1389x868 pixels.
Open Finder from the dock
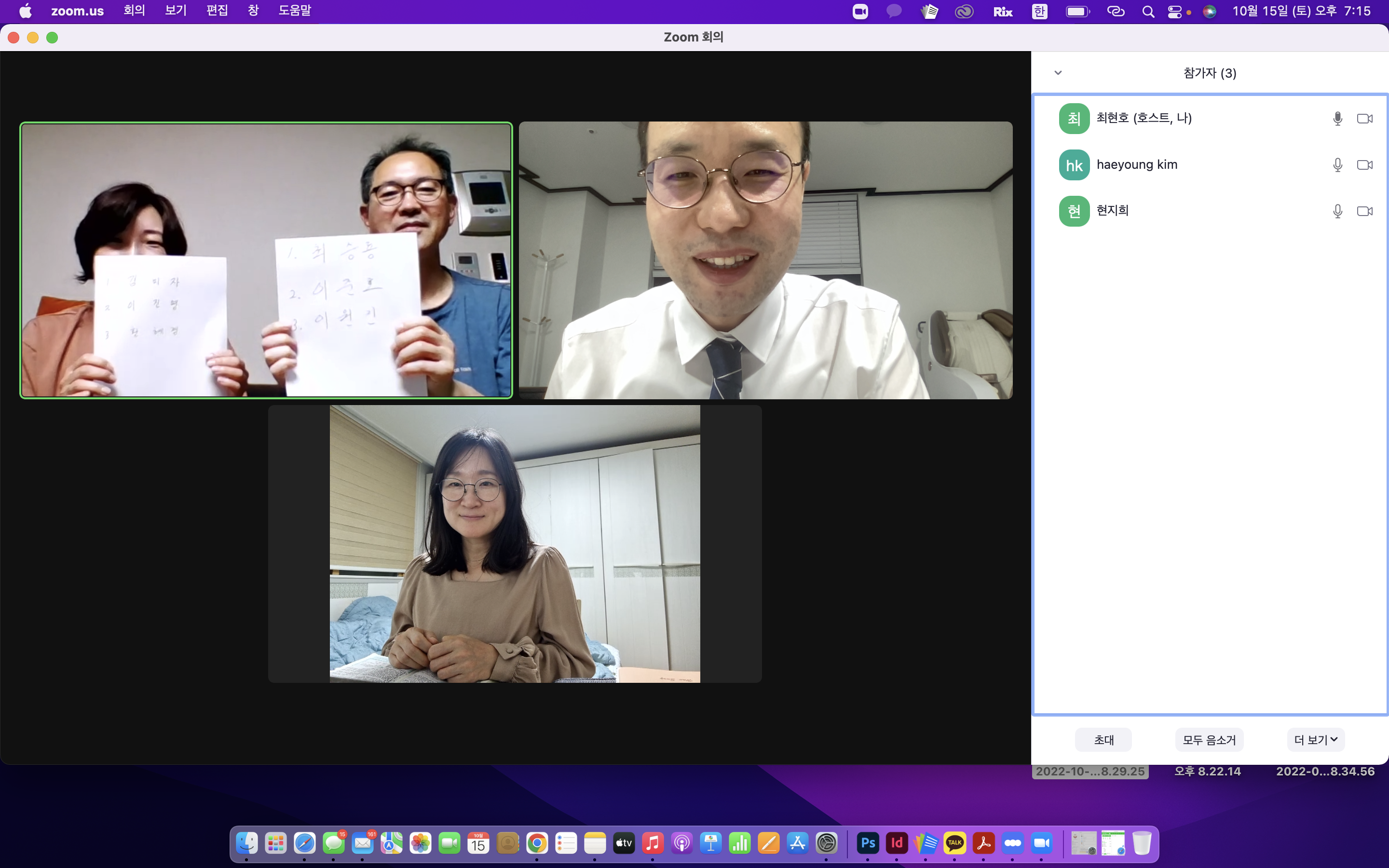click(x=247, y=843)
